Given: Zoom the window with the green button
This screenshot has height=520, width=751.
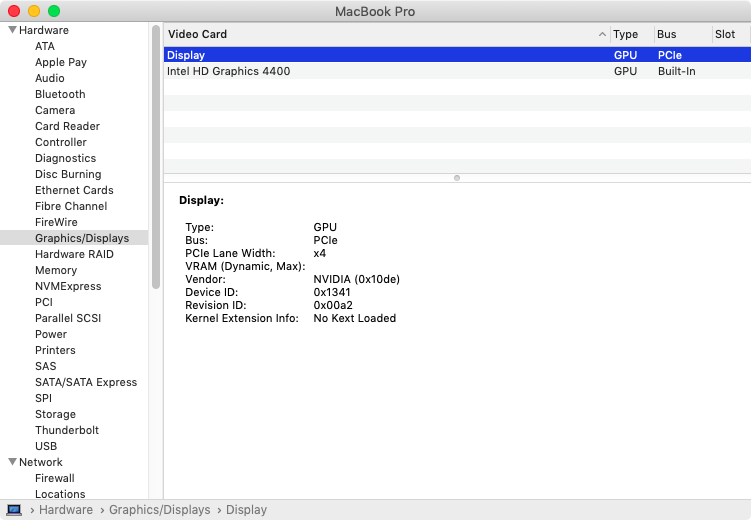Looking at the screenshot, I should (x=54, y=11).
